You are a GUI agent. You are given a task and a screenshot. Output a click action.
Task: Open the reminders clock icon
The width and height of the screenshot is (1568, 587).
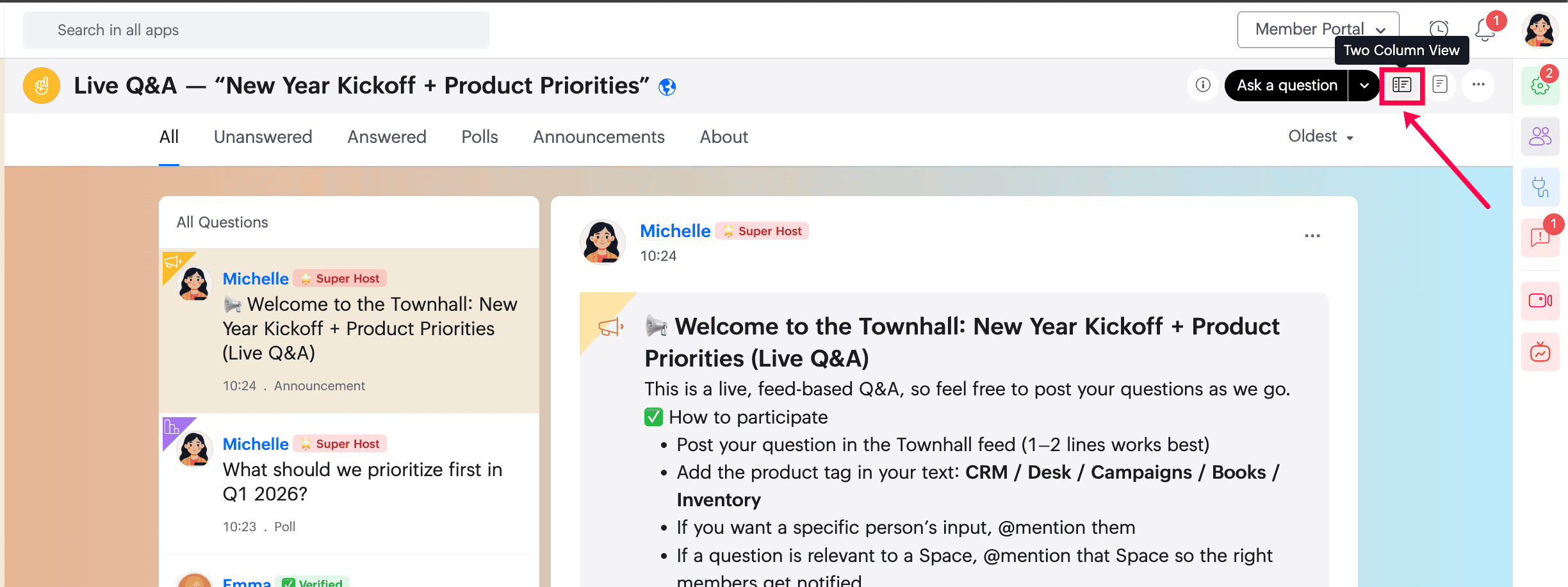(x=1439, y=29)
